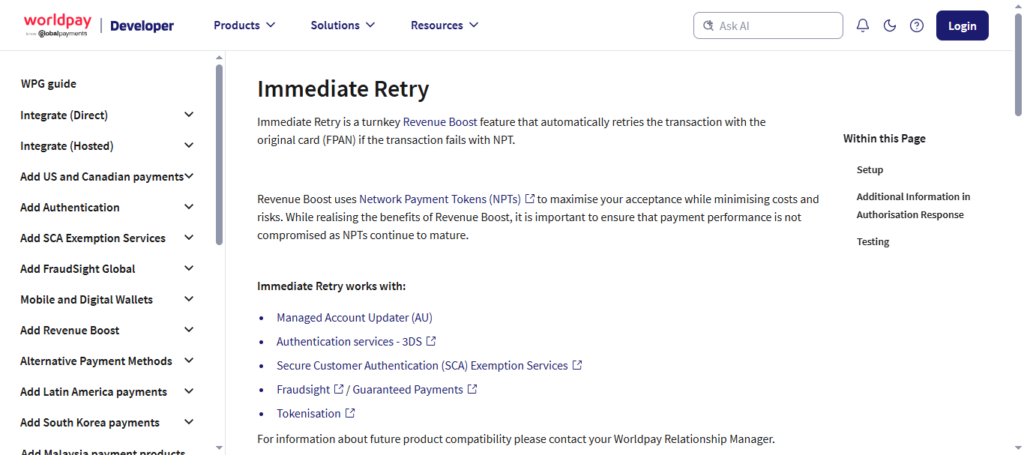Image resolution: width=1024 pixels, height=455 pixels.
Task: Expand chevron for Add South Korea payments
Action: 189,422
